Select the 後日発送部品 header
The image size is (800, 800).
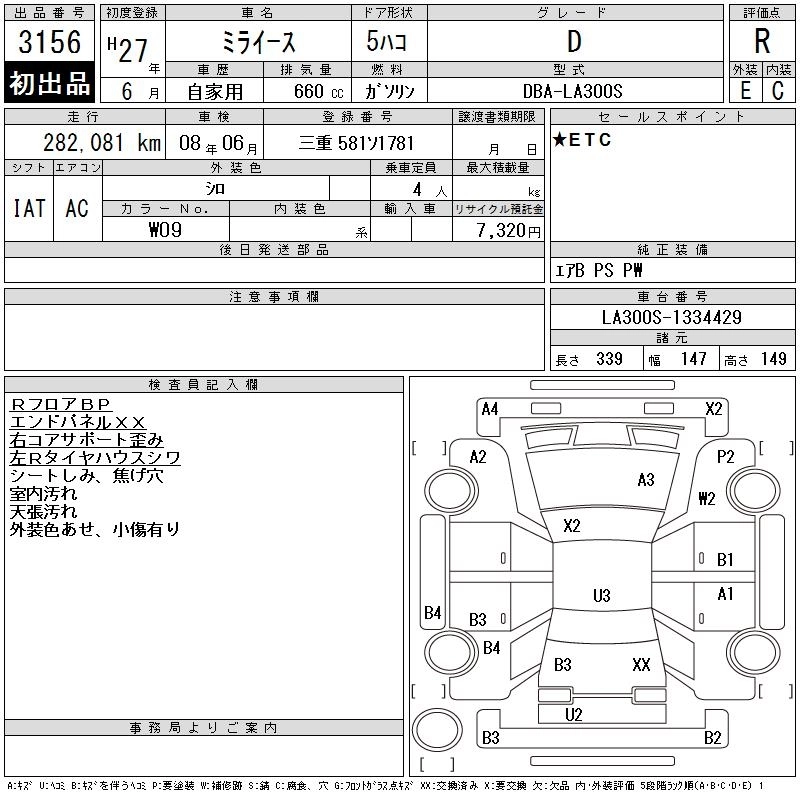pyautogui.click(x=274, y=249)
